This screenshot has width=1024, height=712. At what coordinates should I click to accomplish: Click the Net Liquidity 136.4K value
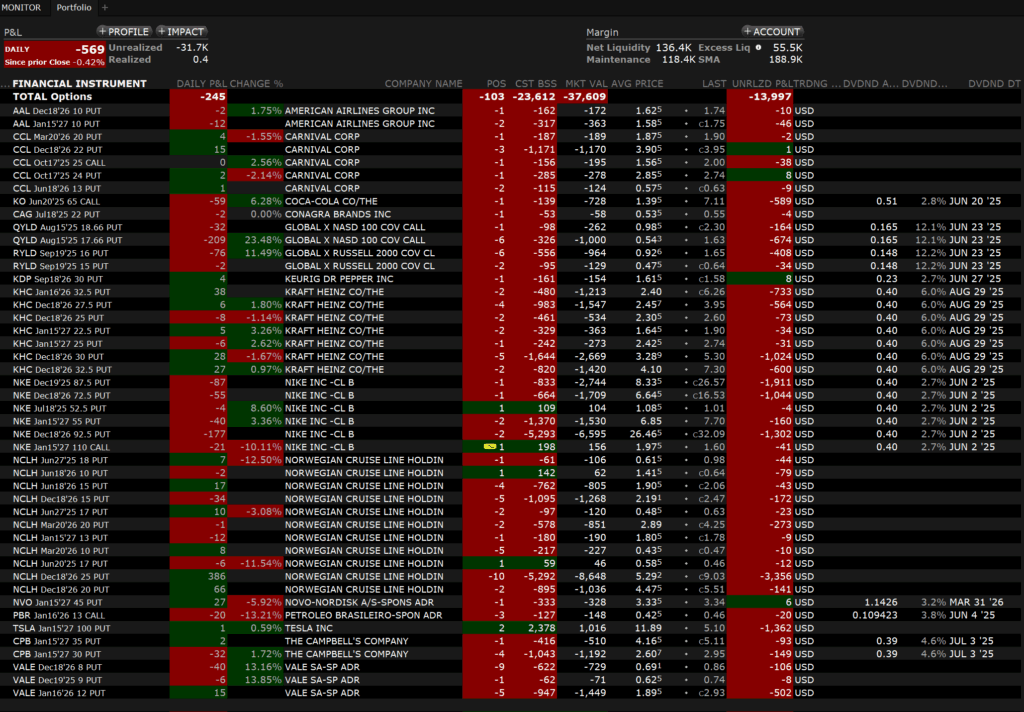click(x=674, y=47)
